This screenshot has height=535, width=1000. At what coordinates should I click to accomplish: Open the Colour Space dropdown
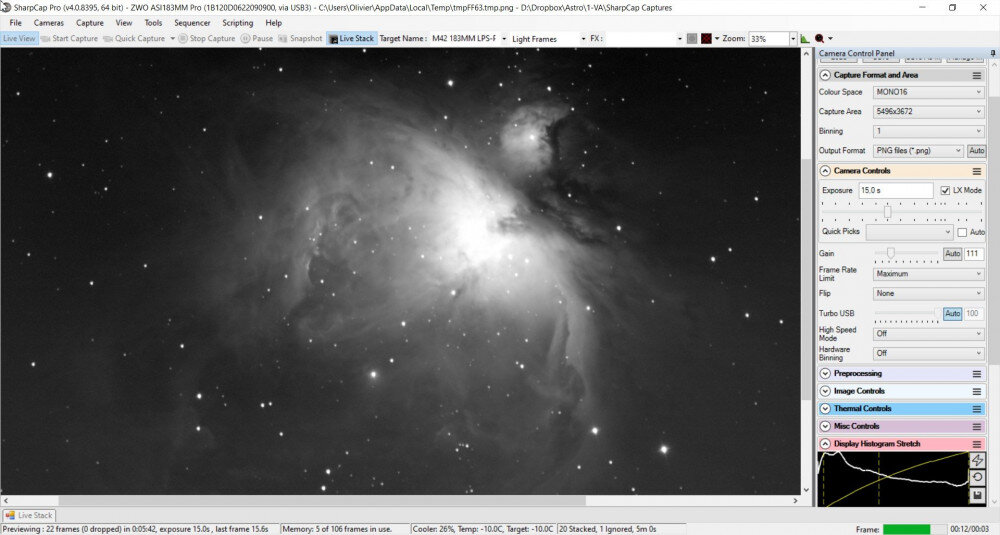tap(927, 92)
